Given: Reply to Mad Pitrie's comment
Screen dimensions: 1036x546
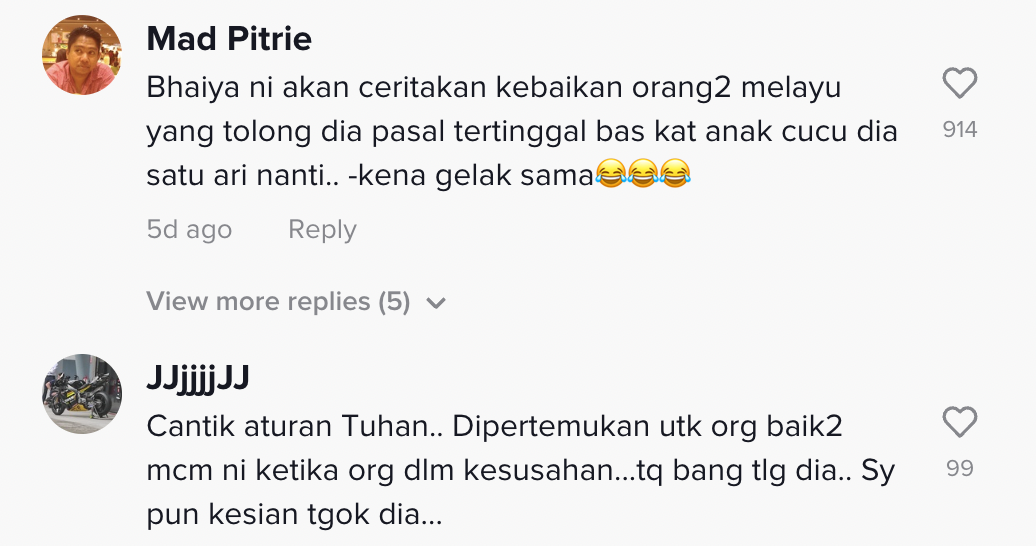Looking at the screenshot, I should (322, 230).
